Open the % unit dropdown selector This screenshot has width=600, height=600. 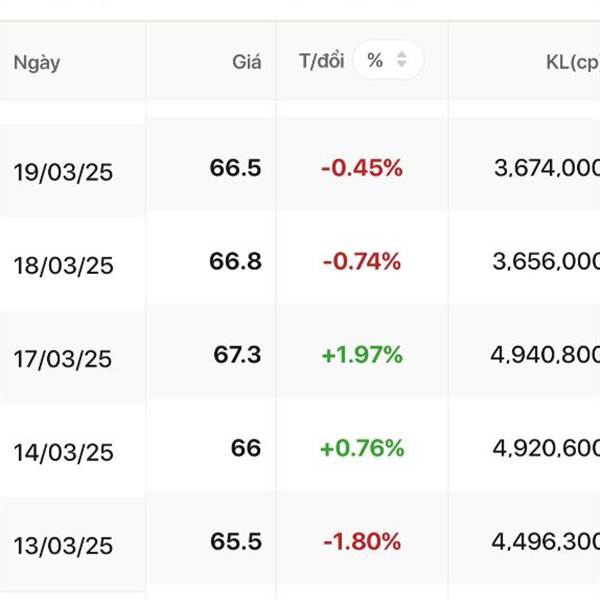pyautogui.click(x=385, y=61)
